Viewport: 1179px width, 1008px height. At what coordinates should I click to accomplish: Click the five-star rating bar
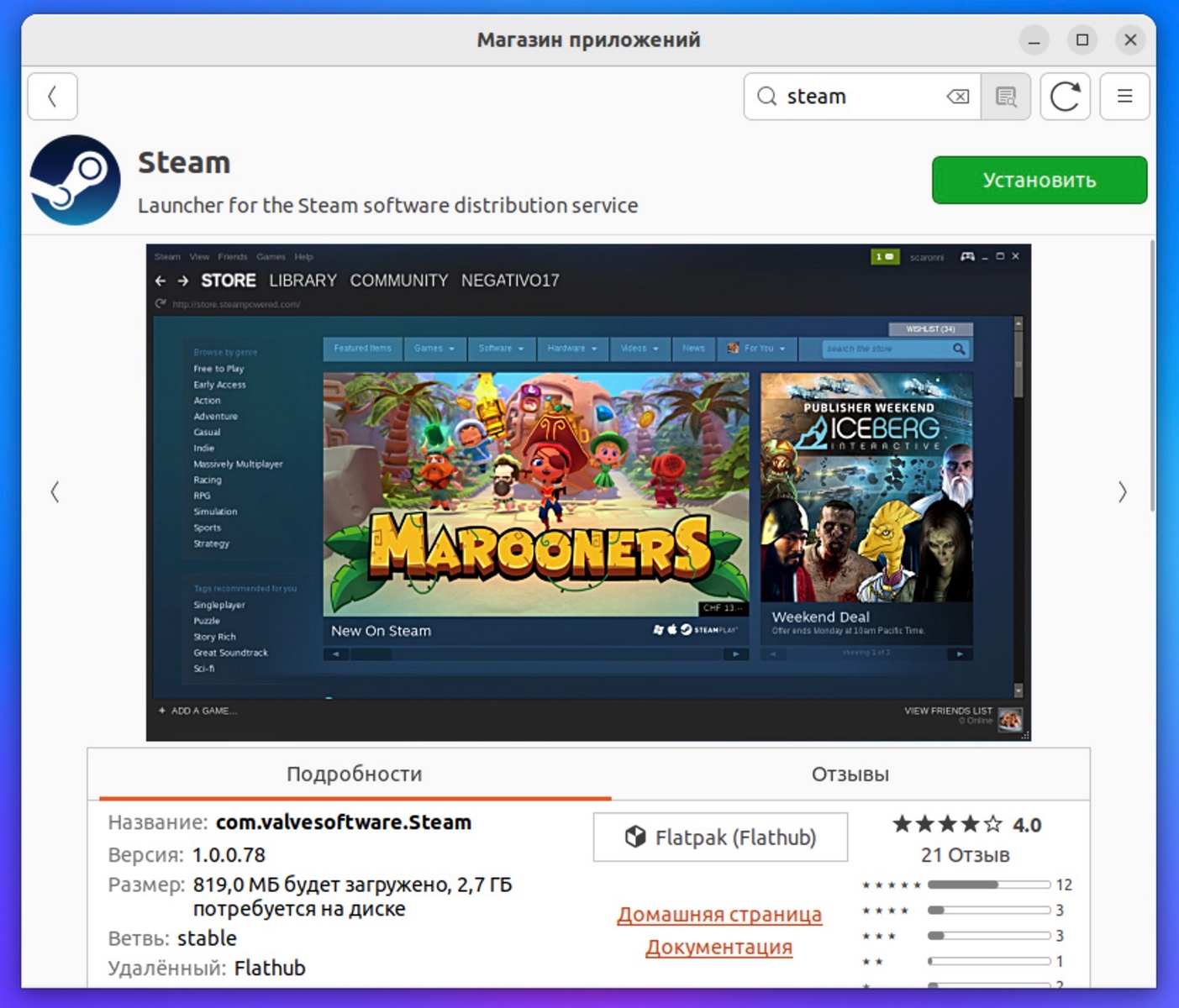point(989,885)
